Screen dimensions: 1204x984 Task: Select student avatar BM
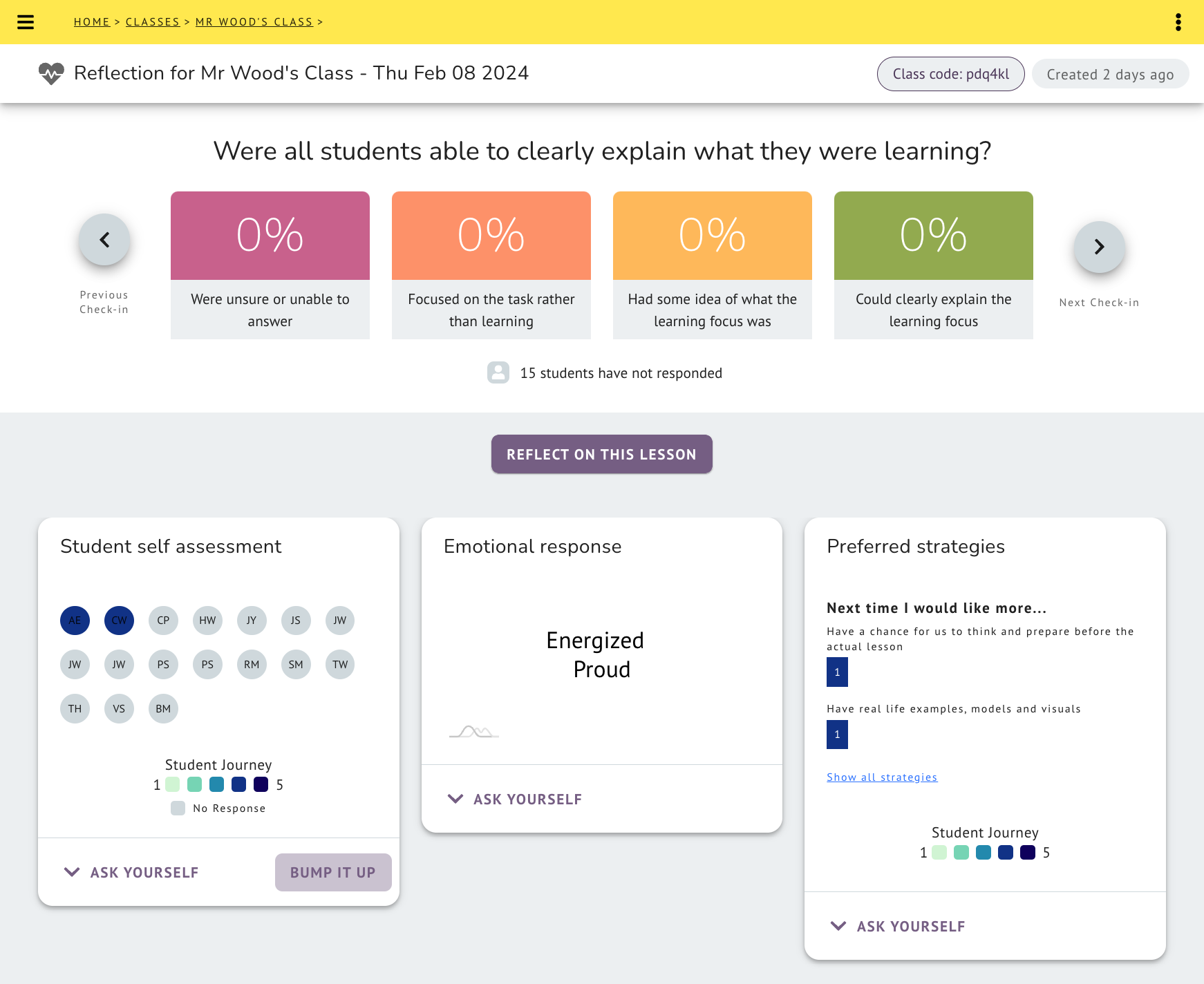(163, 709)
